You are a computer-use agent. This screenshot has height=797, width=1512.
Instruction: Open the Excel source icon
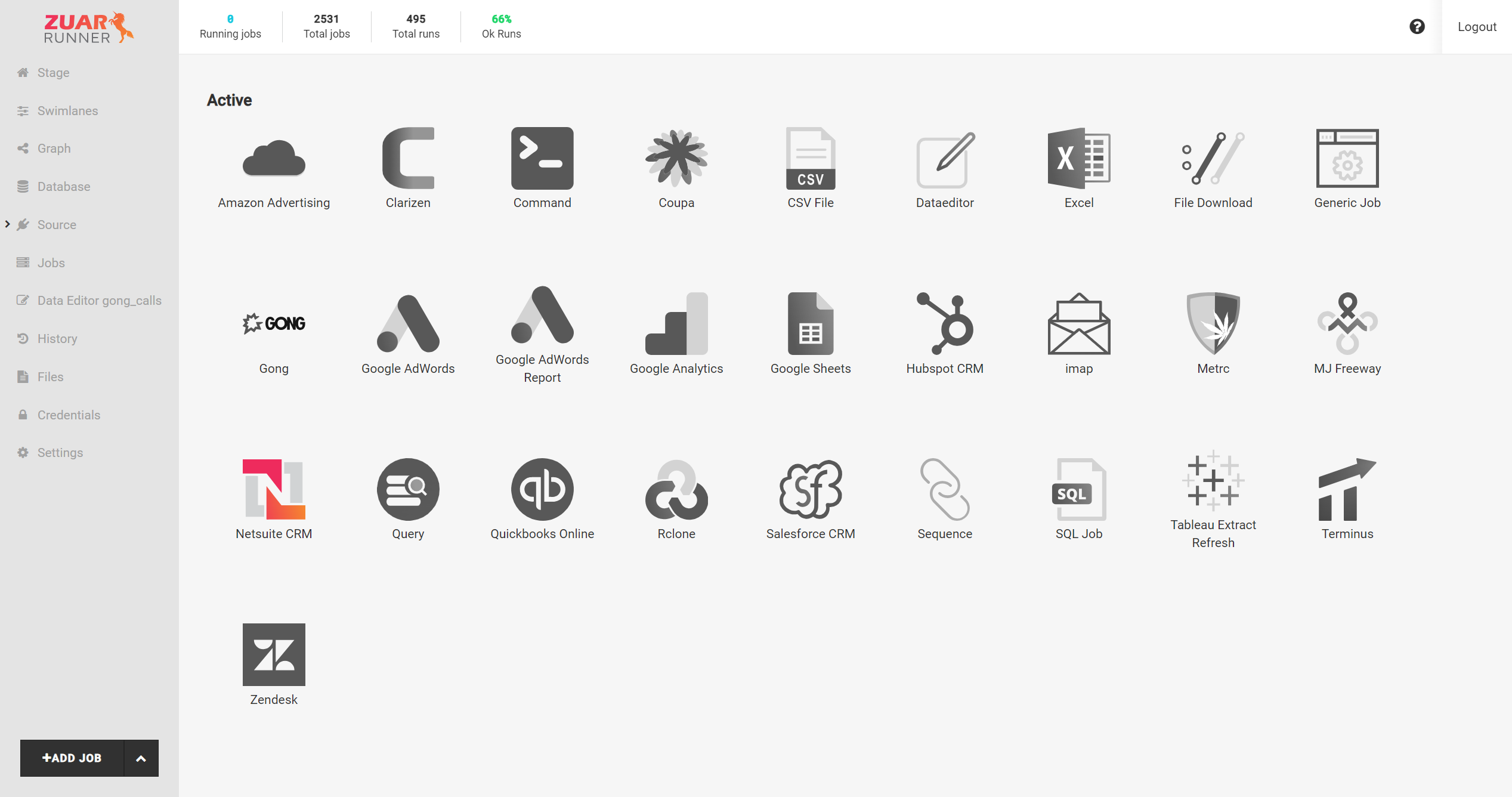tap(1078, 159)
